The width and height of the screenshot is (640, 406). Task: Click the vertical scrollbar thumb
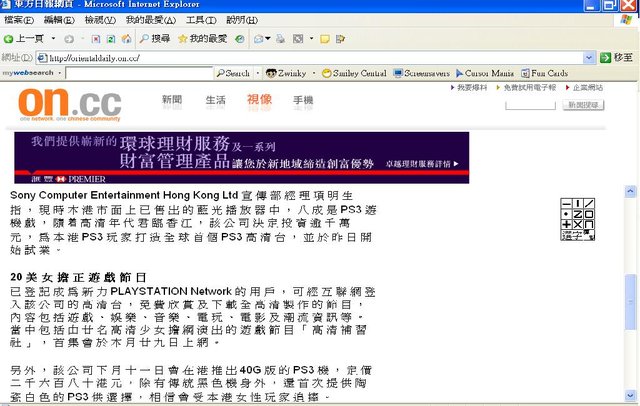[630, 302]
